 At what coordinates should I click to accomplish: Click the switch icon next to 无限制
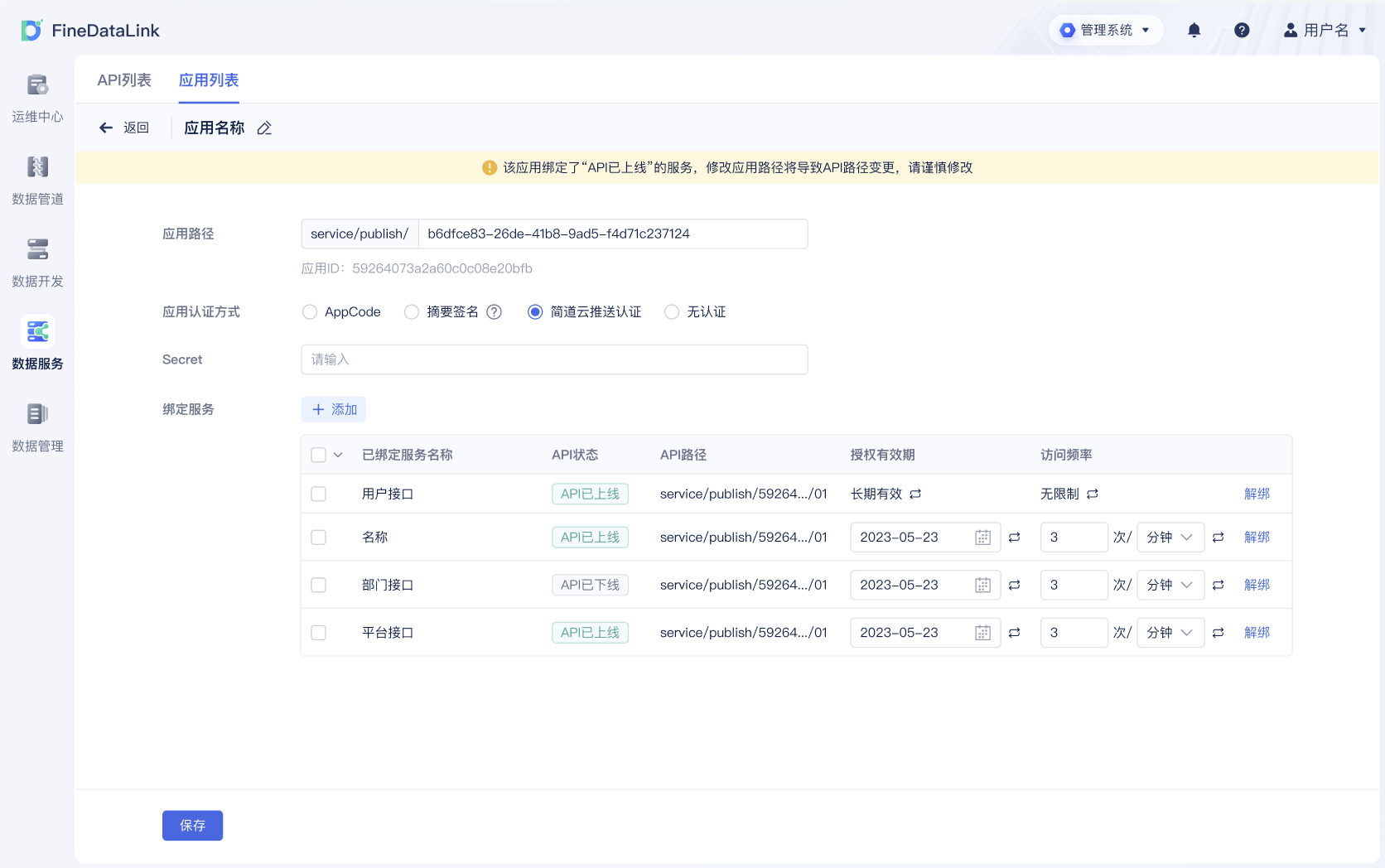click(1093, 494)
